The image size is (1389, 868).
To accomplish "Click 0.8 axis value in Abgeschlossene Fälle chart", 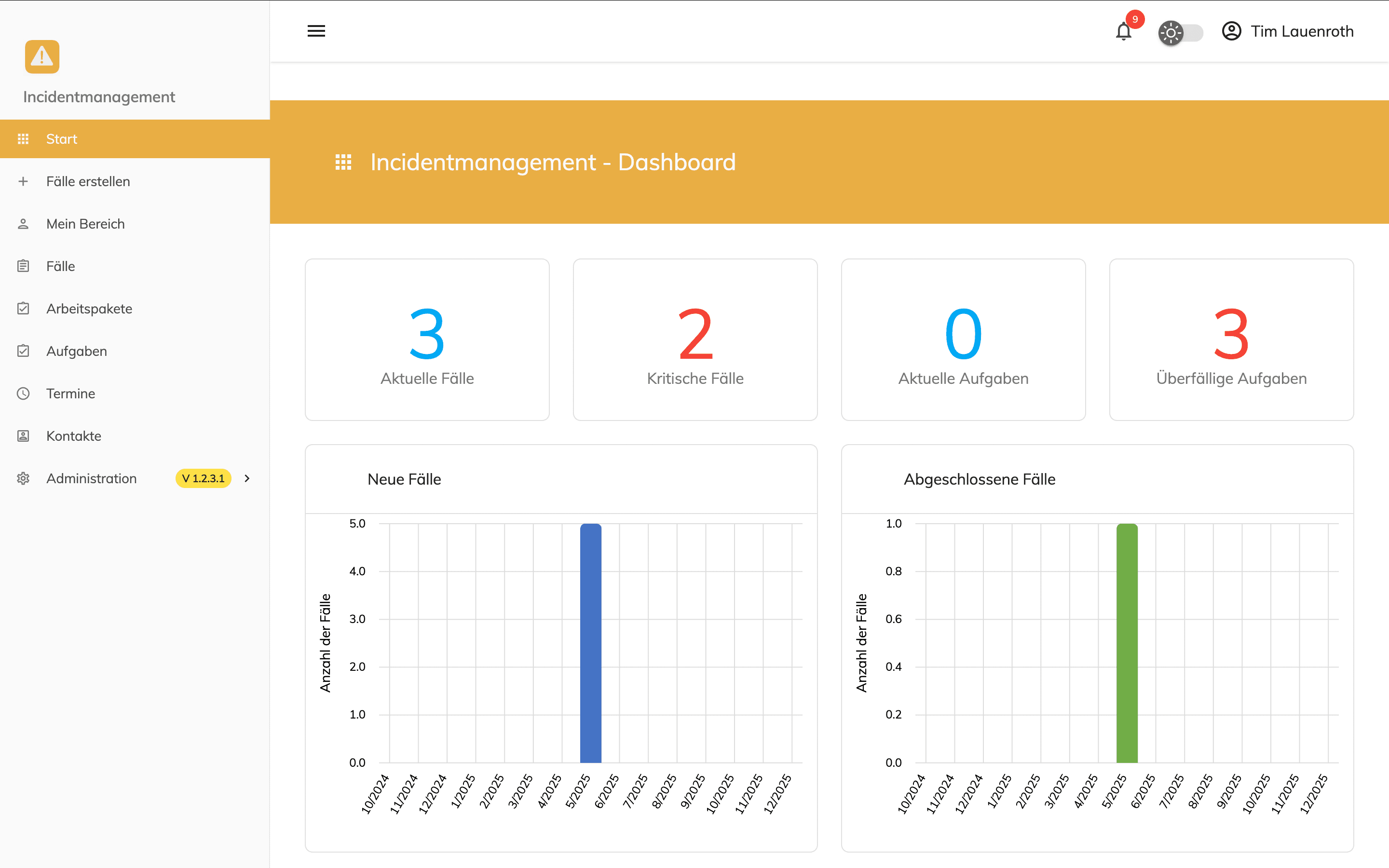I will click(893, 571).
